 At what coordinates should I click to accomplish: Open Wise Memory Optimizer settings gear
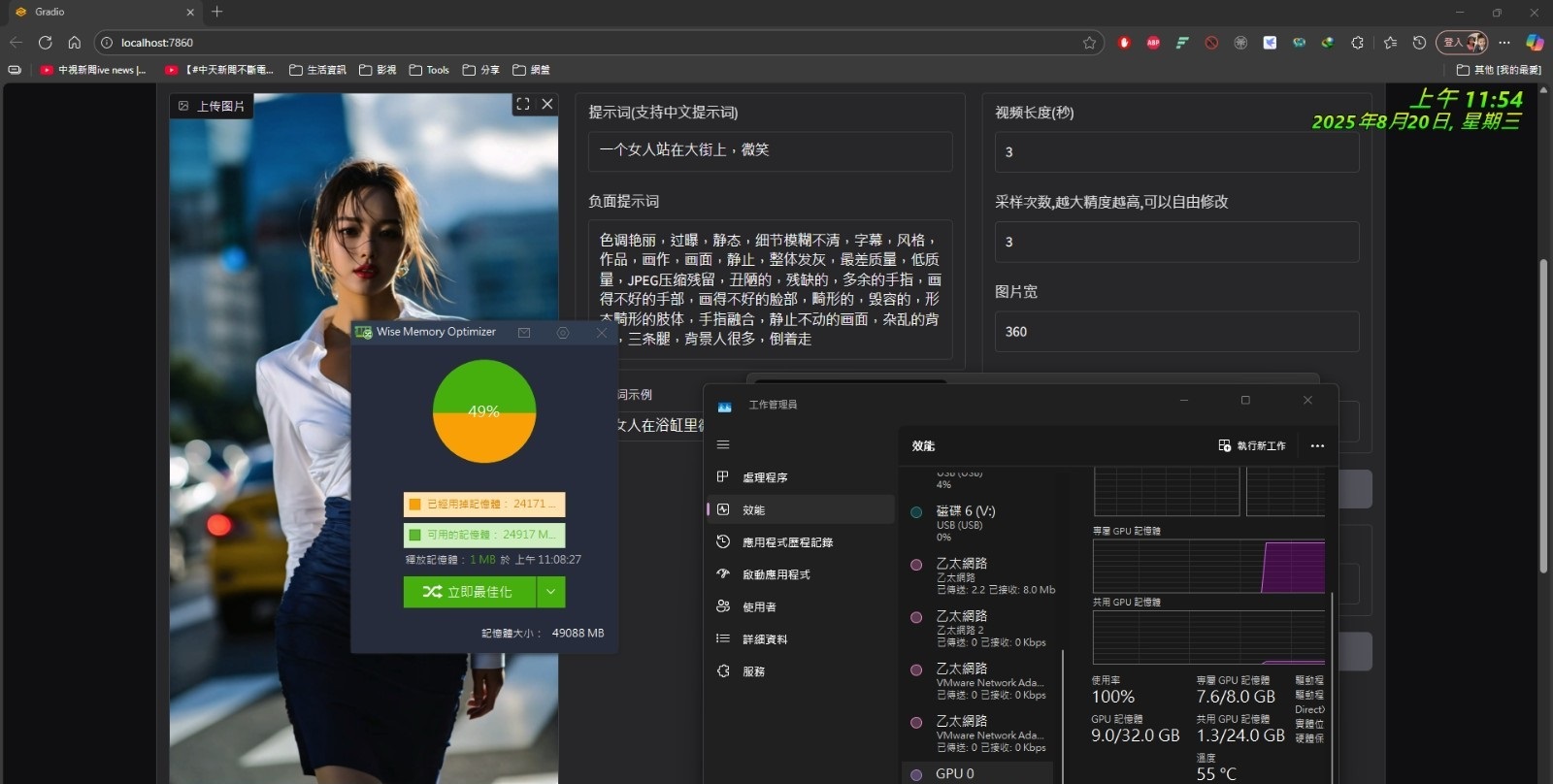coord(563,333)
